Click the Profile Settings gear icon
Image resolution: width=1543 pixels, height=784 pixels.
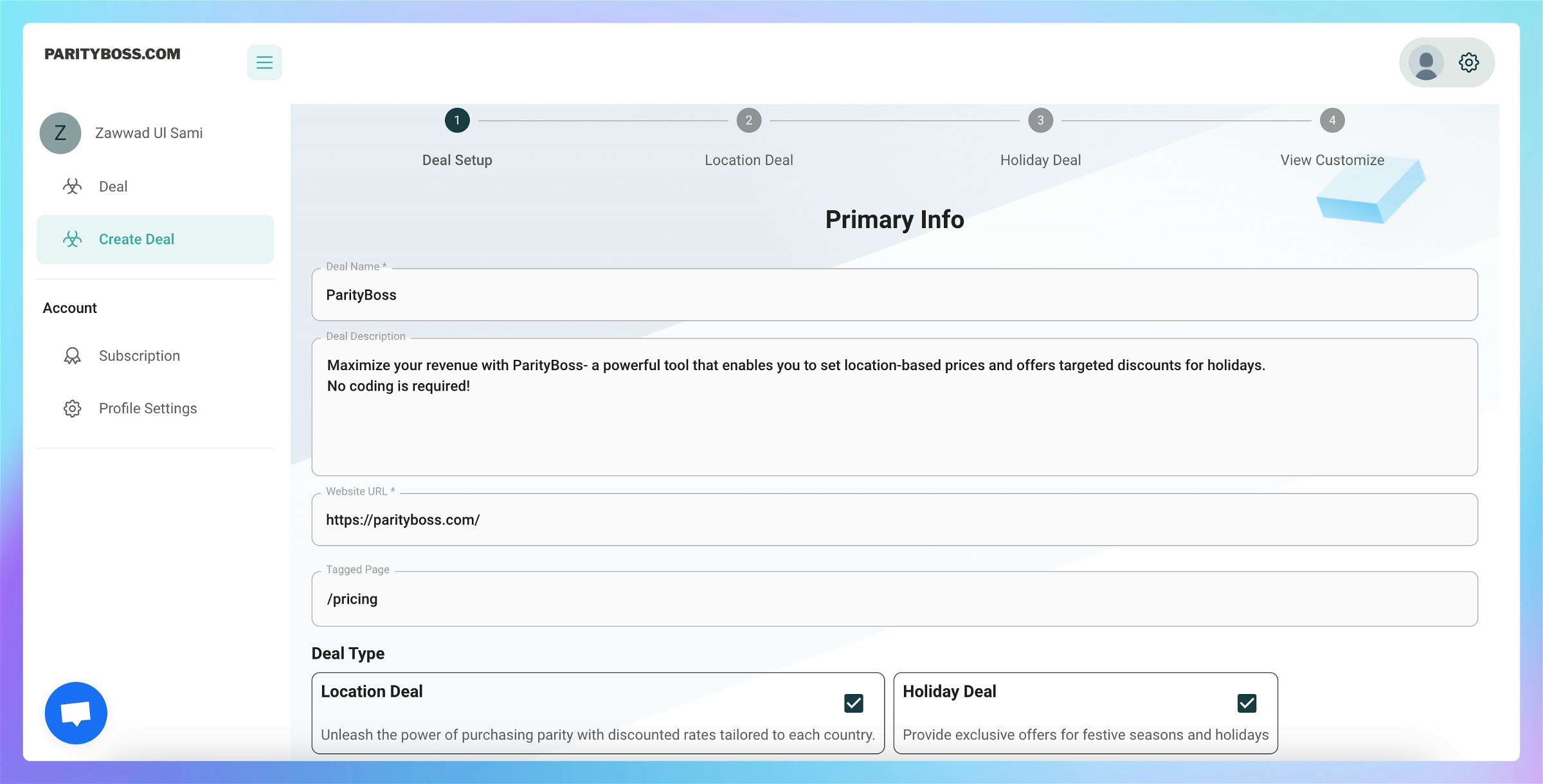(73, 409)
